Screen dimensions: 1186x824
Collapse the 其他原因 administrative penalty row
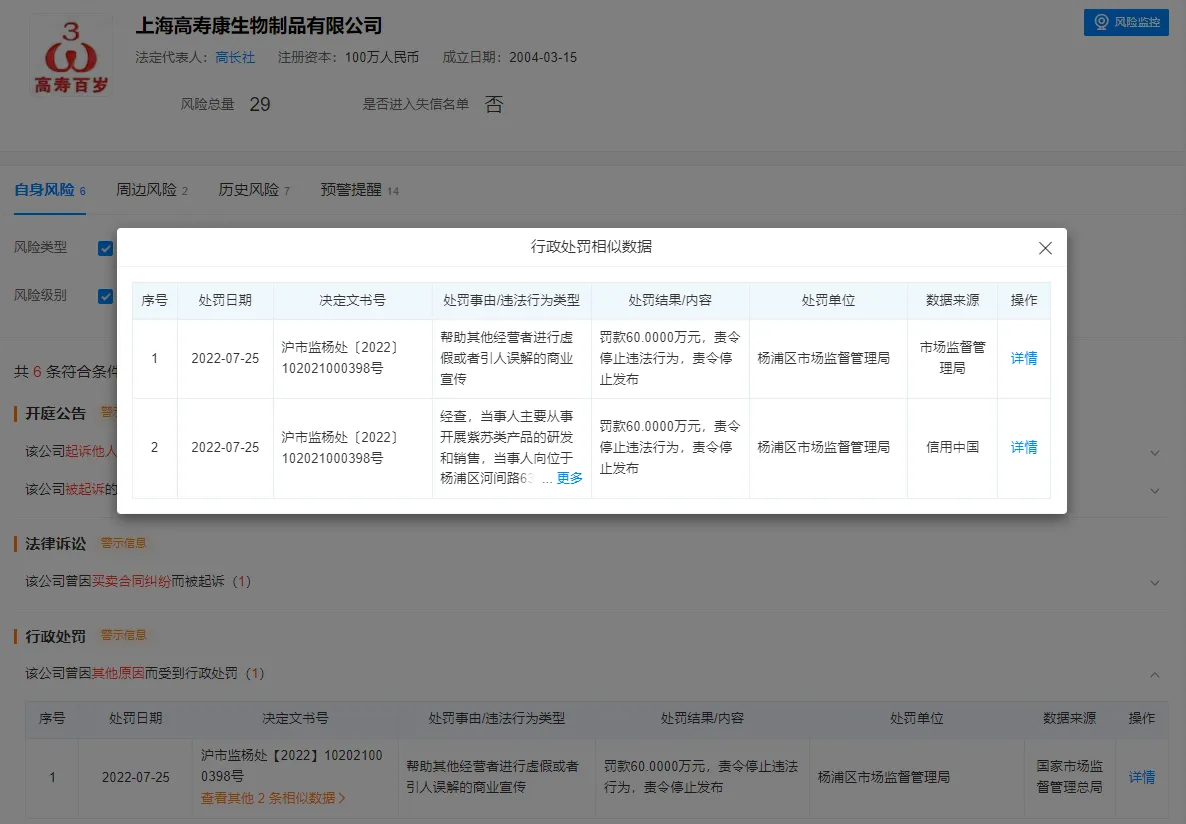(x=1155, y=674)
